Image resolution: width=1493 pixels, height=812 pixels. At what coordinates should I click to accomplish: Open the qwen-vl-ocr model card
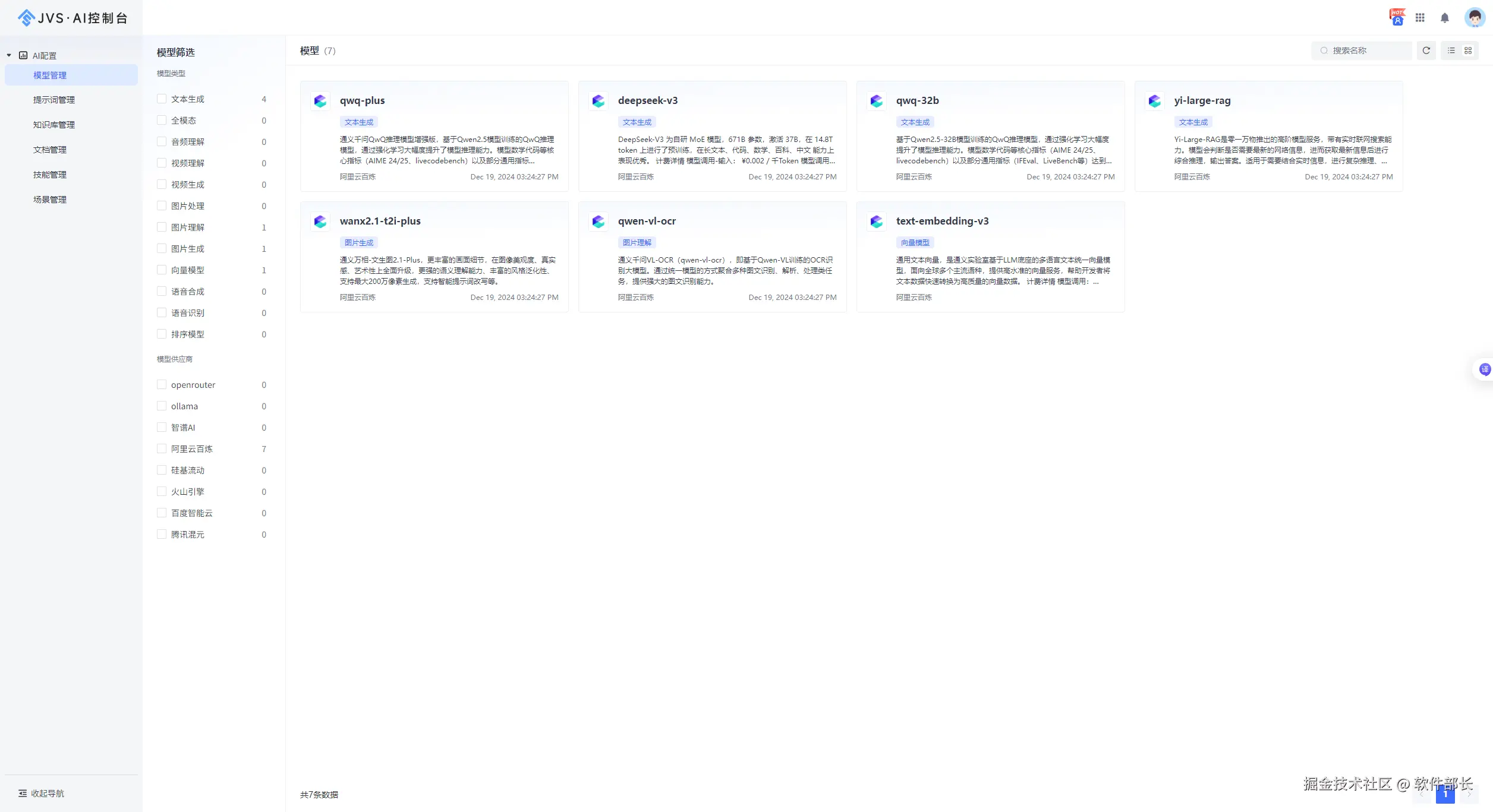(712, 257)
